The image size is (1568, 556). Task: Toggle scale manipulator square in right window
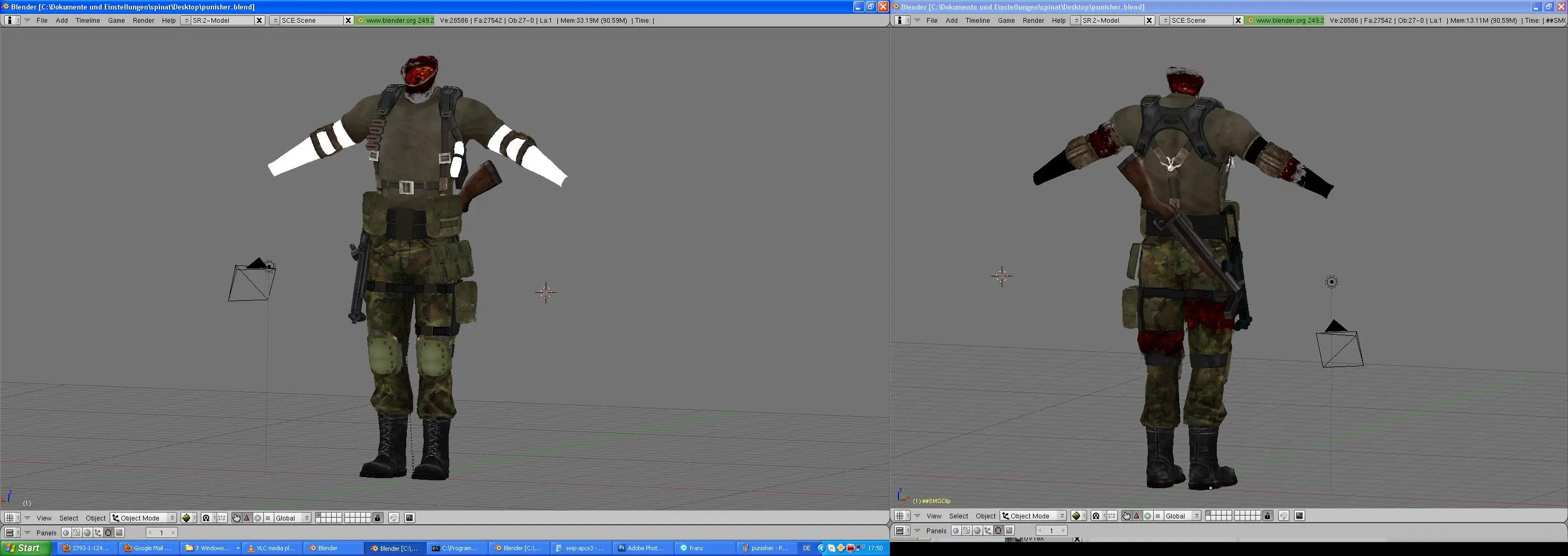click(1158, 516)
